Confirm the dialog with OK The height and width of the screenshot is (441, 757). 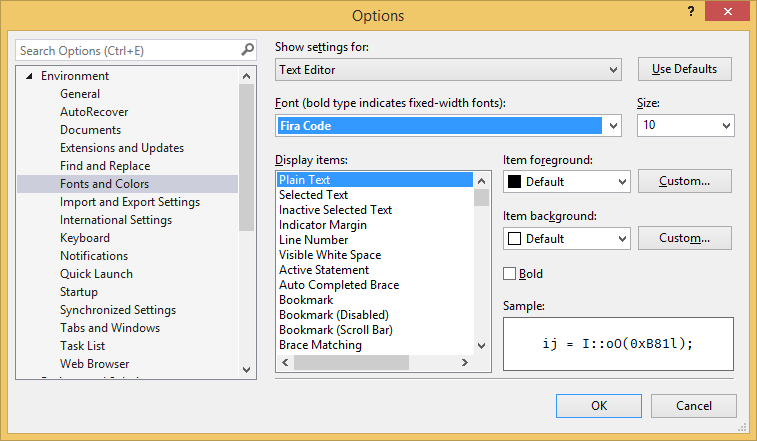click(x=598, y=406)
